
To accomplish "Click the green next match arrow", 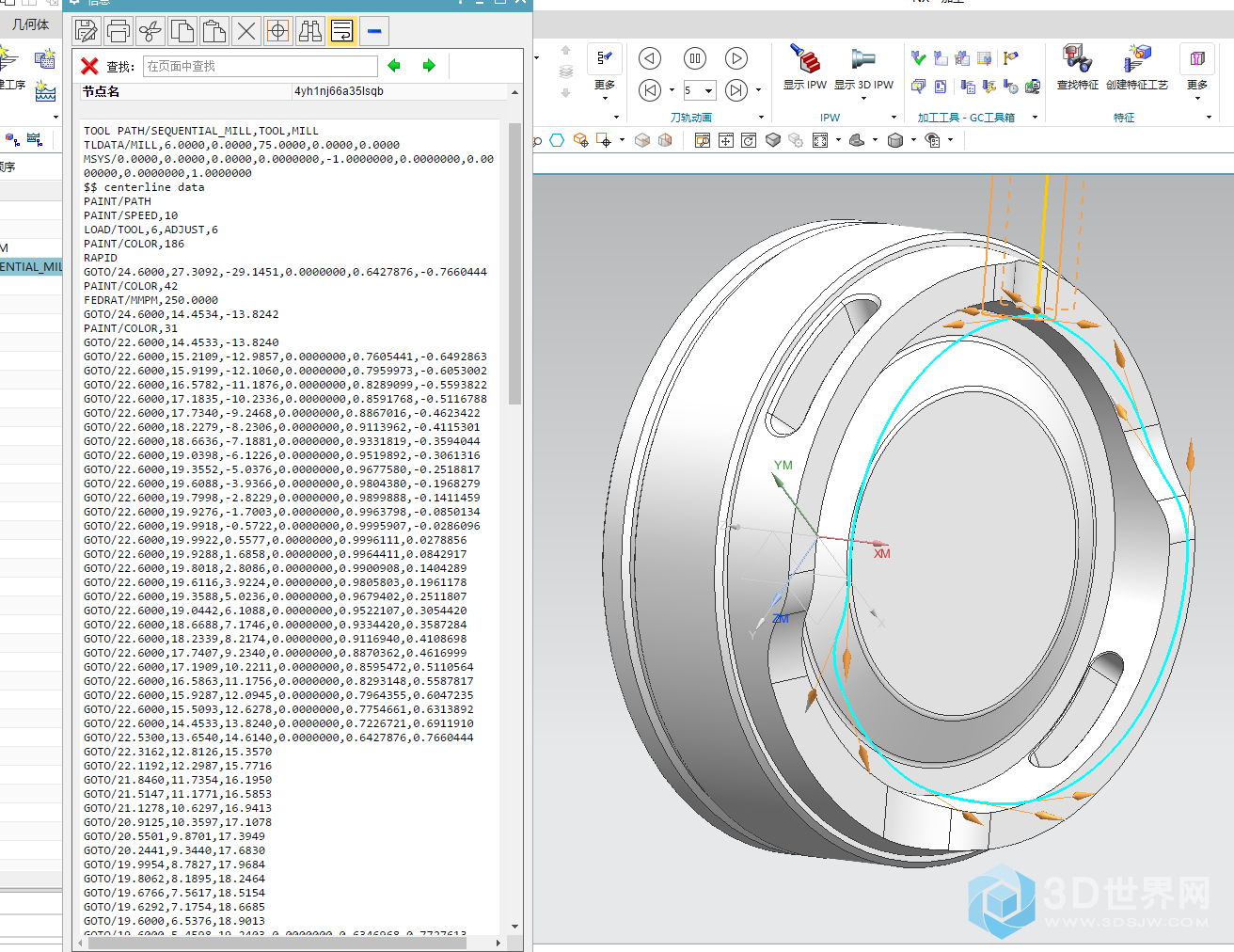I will [429, 66].
